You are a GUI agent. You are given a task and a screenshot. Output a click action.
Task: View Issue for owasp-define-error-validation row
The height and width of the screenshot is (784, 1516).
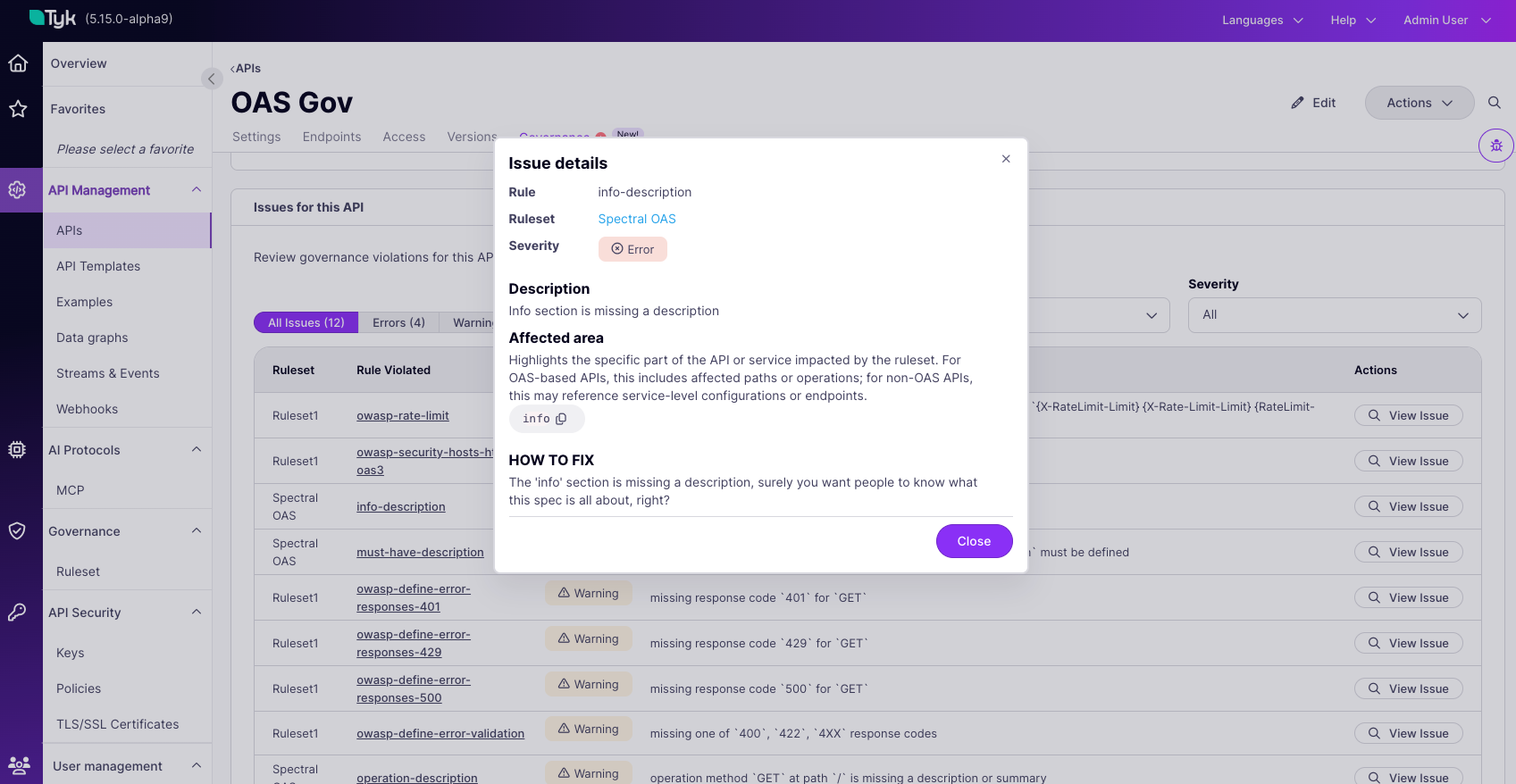pyautogui.click(x=1409, y=733)
